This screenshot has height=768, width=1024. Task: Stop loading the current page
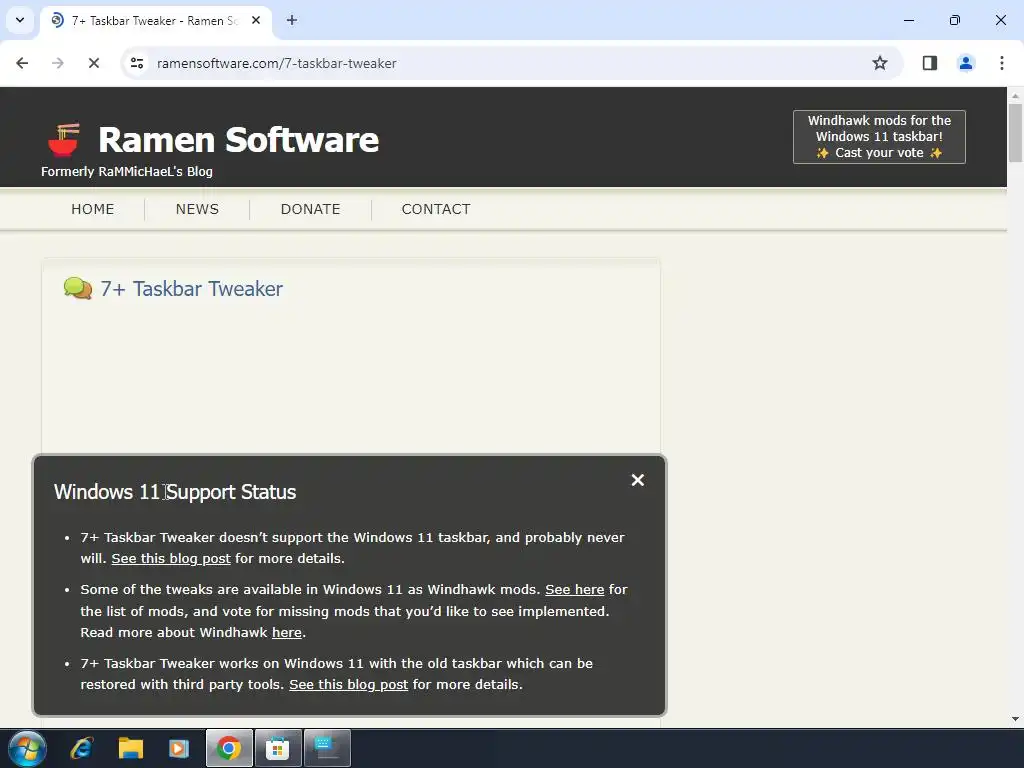94,63
